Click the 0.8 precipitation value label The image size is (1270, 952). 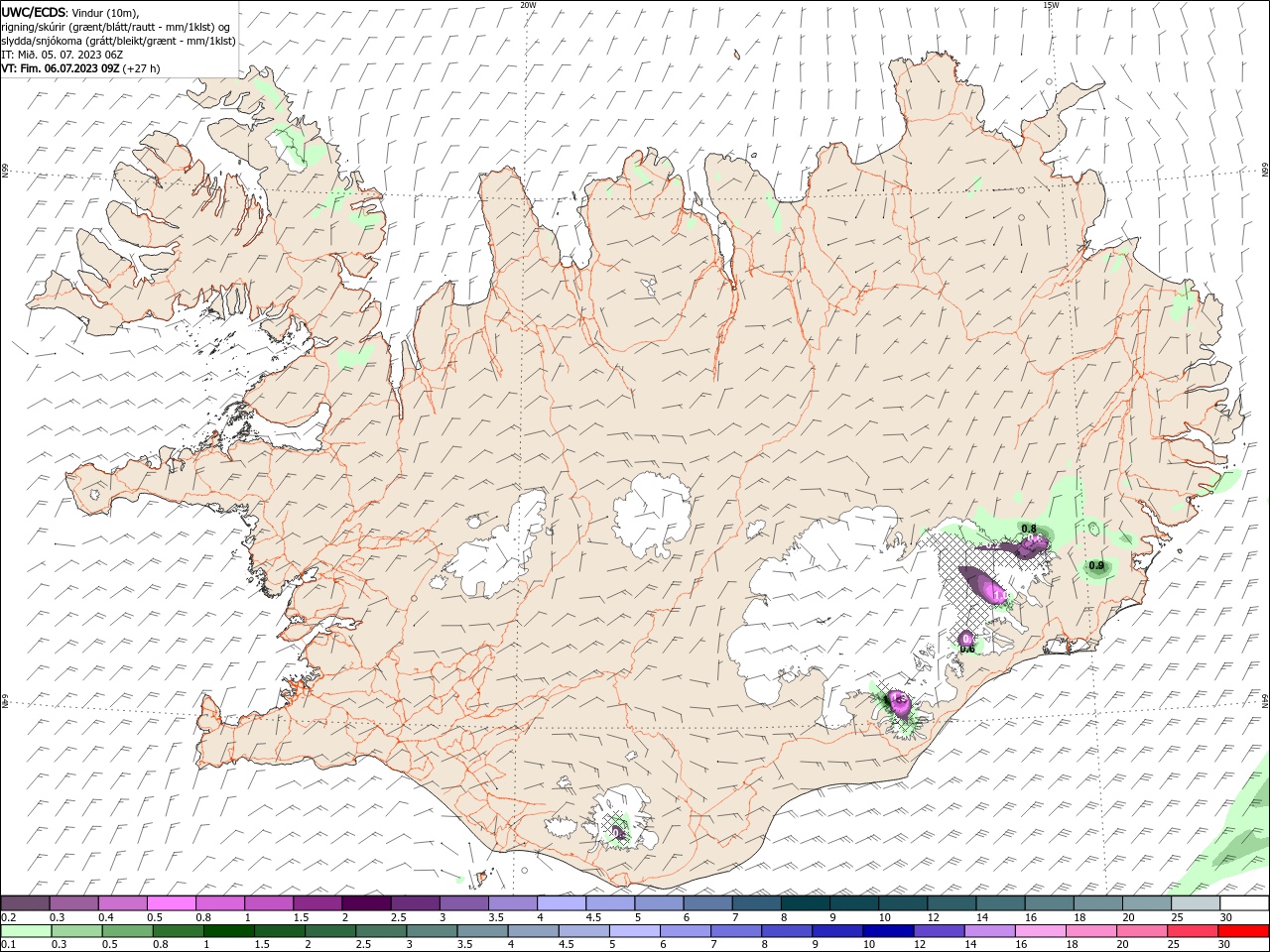1028,529
